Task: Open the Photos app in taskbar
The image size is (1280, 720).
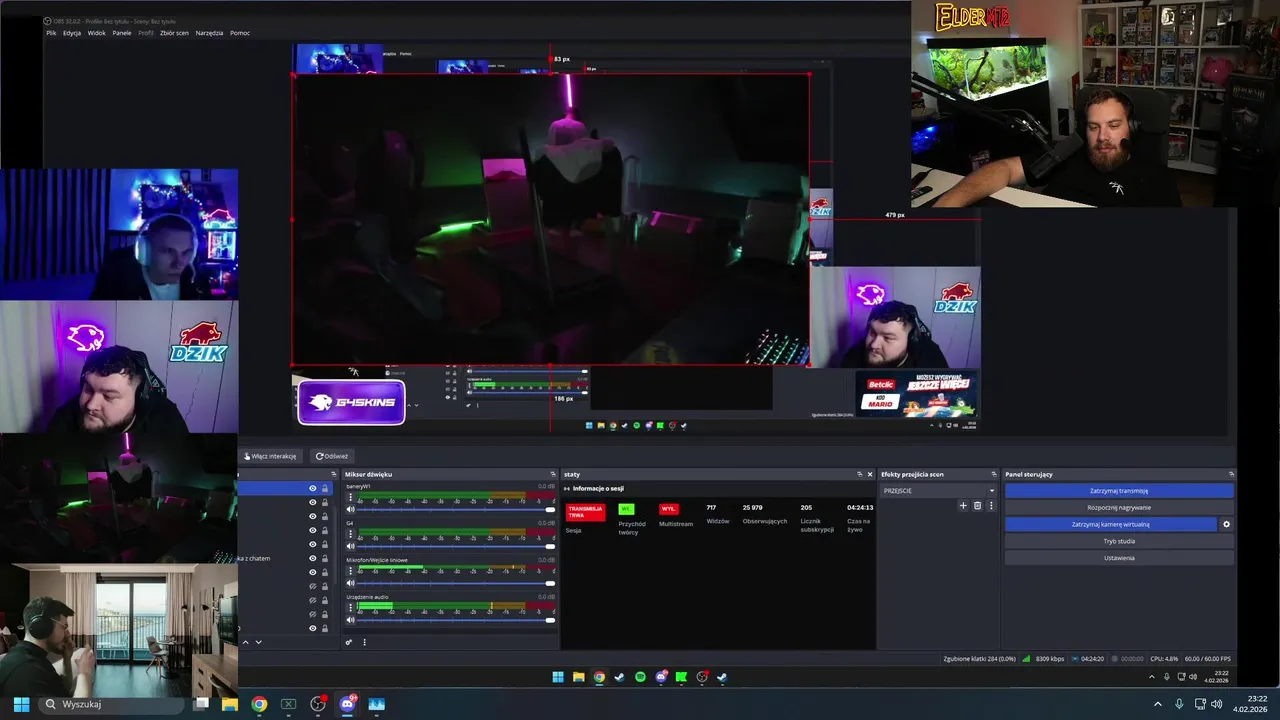Action: [377, 704]
